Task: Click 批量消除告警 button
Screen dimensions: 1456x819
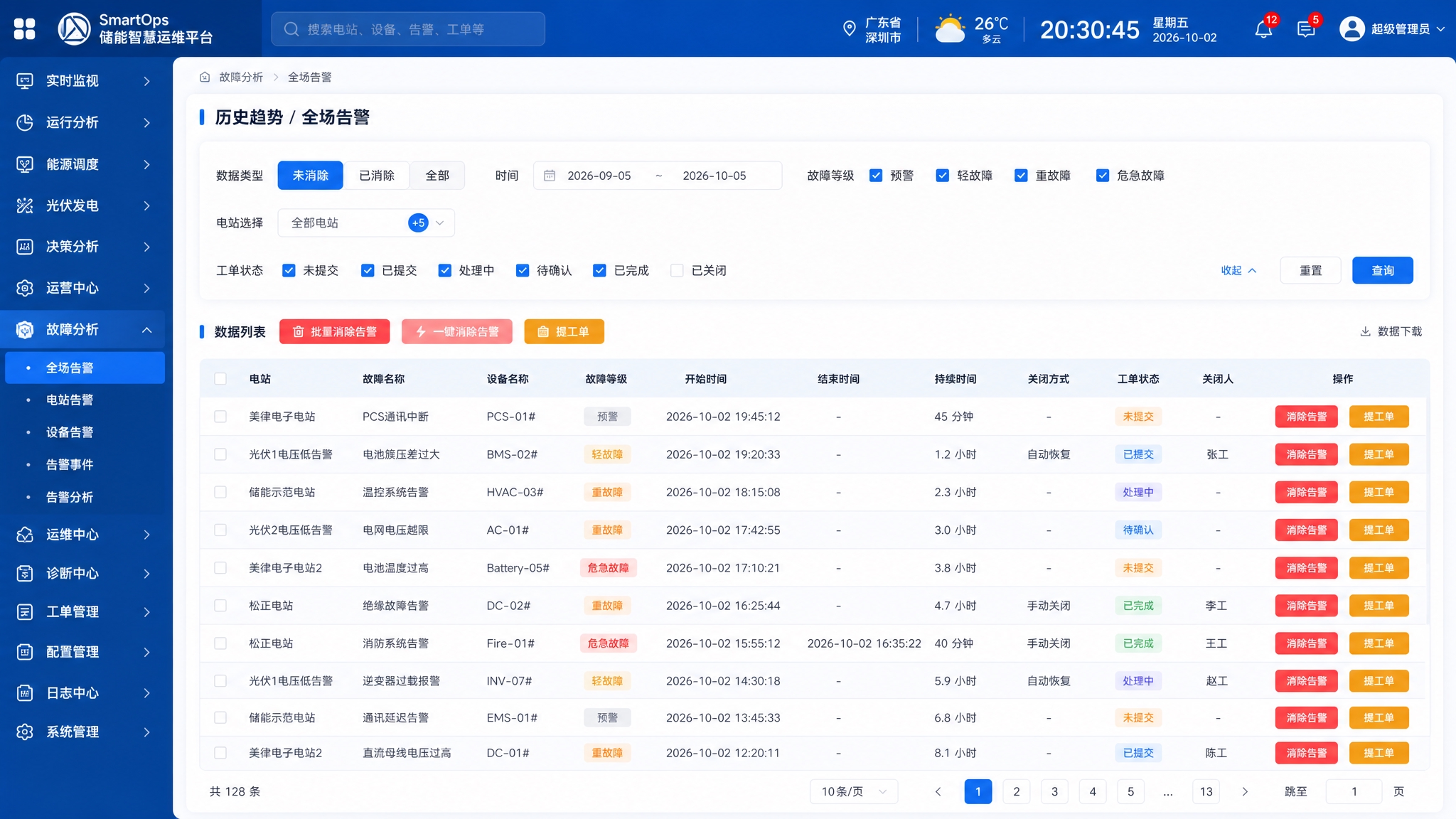Action: 334,332
